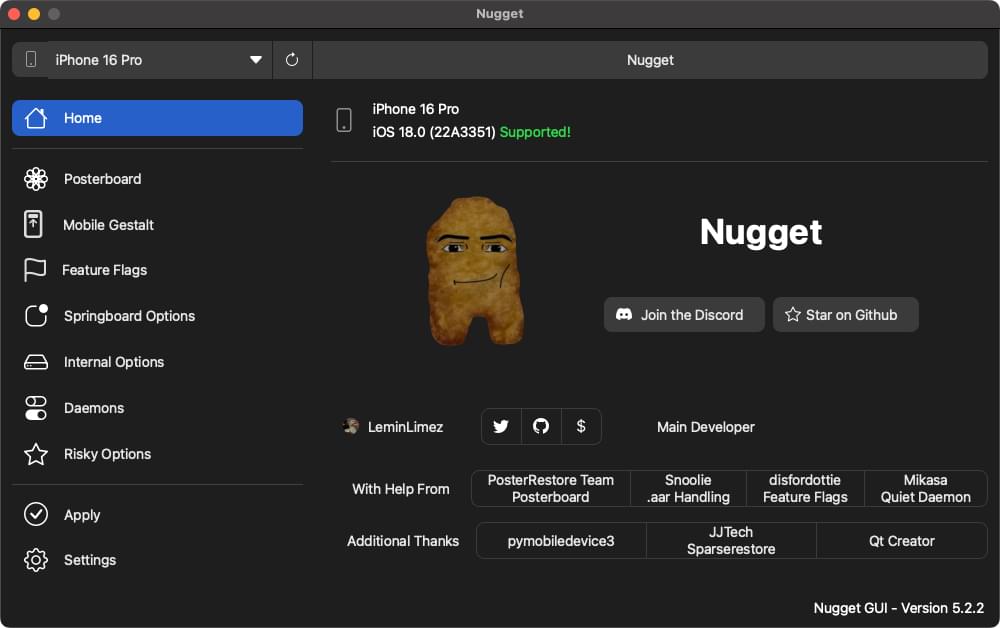Image resolution: width=1000 pixels, height=628 pixels.
Task: Click the Star on Github button
Action: (846, 315)
